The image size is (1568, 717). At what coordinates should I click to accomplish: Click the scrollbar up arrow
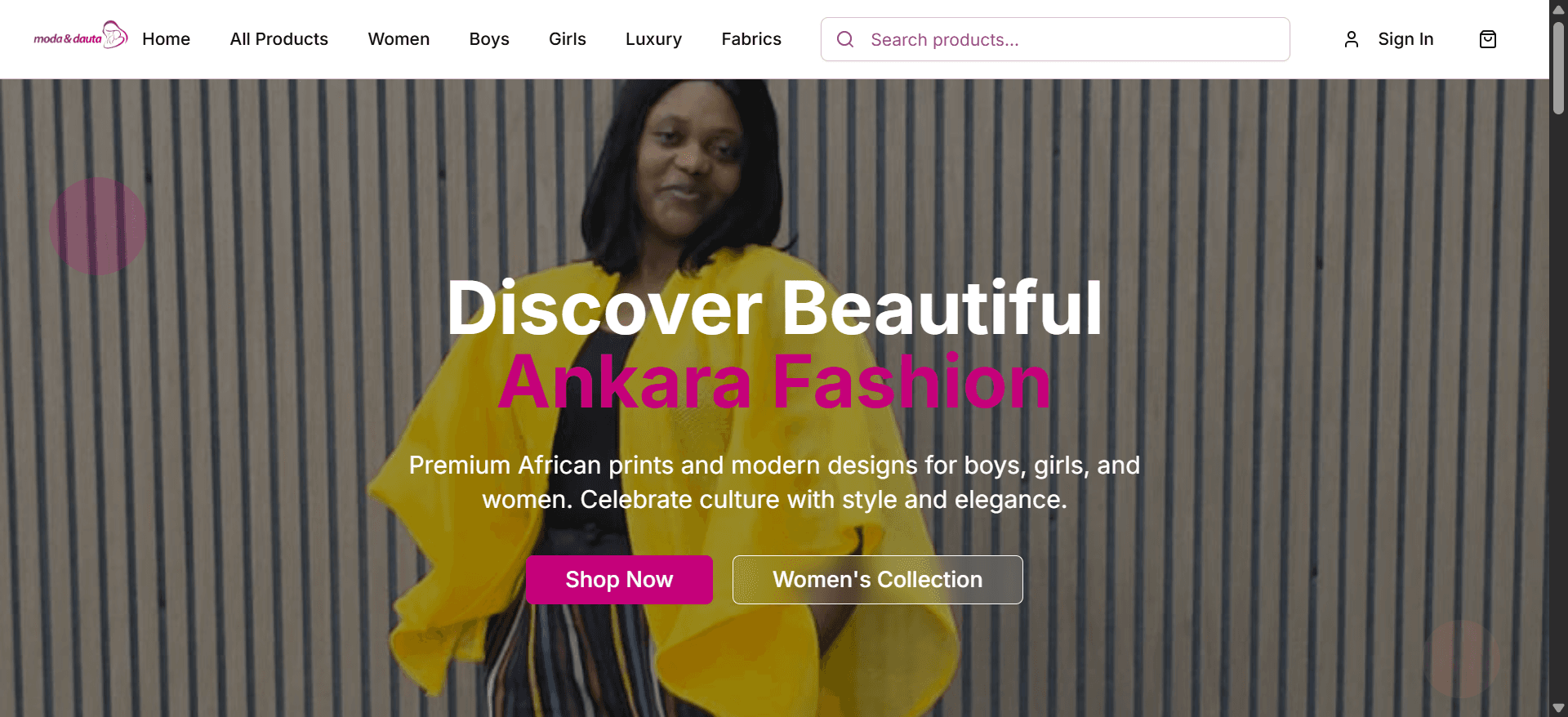pyautogui.click(x=1558, y=9)
